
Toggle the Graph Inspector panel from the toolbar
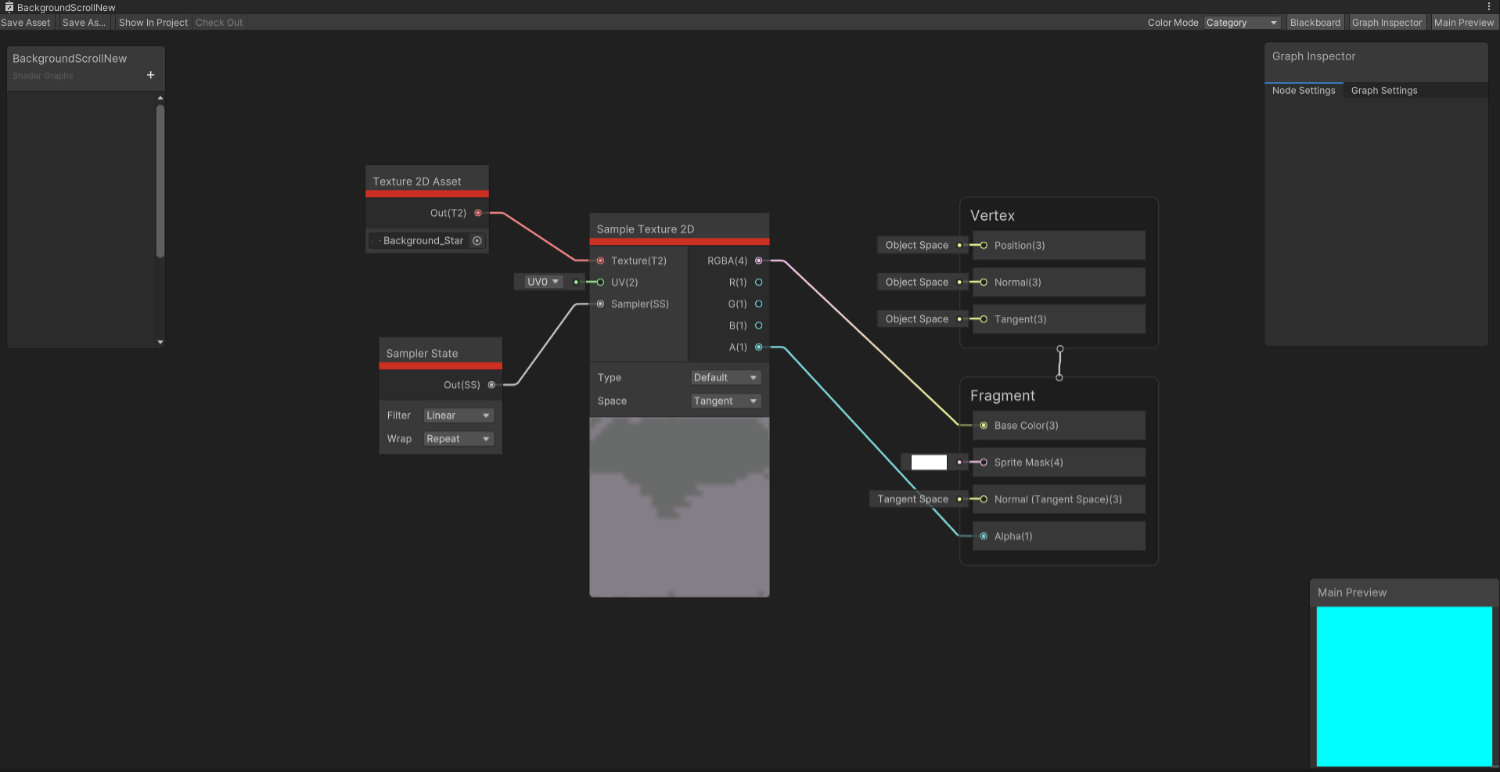[1387, 22]
